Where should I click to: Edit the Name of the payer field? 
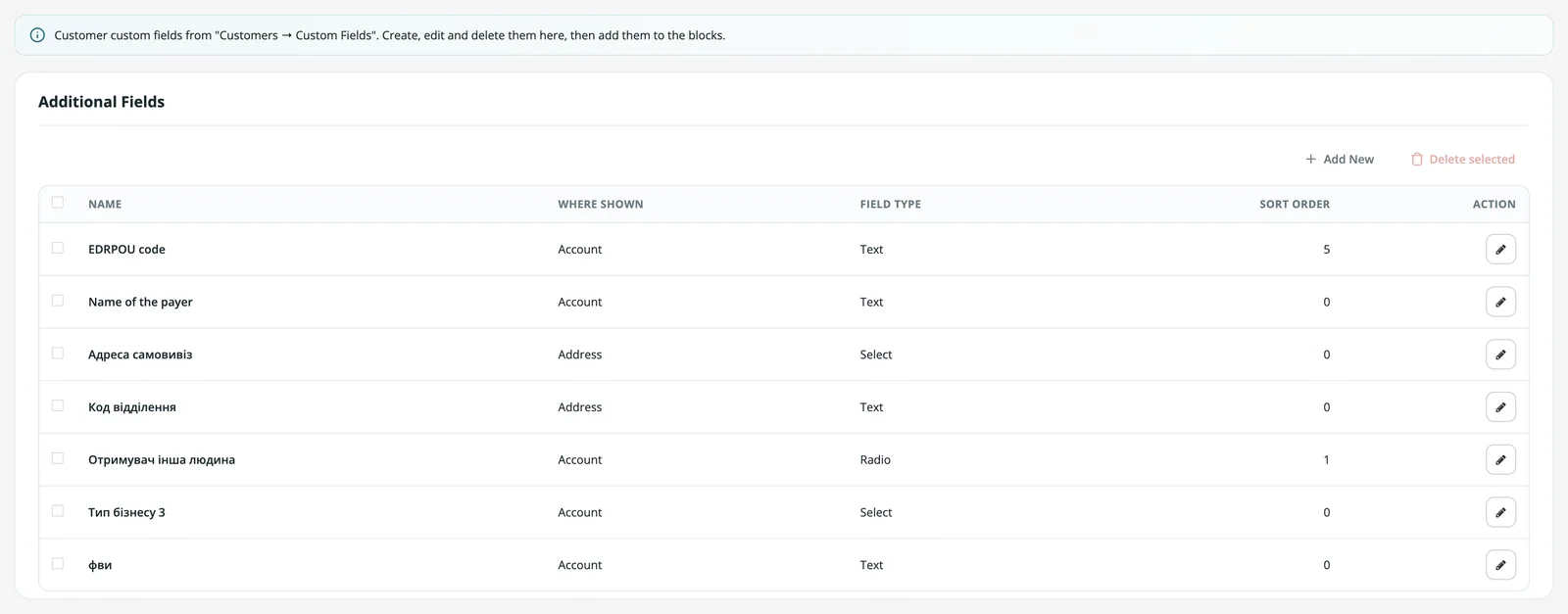[x=1500, y=302]
